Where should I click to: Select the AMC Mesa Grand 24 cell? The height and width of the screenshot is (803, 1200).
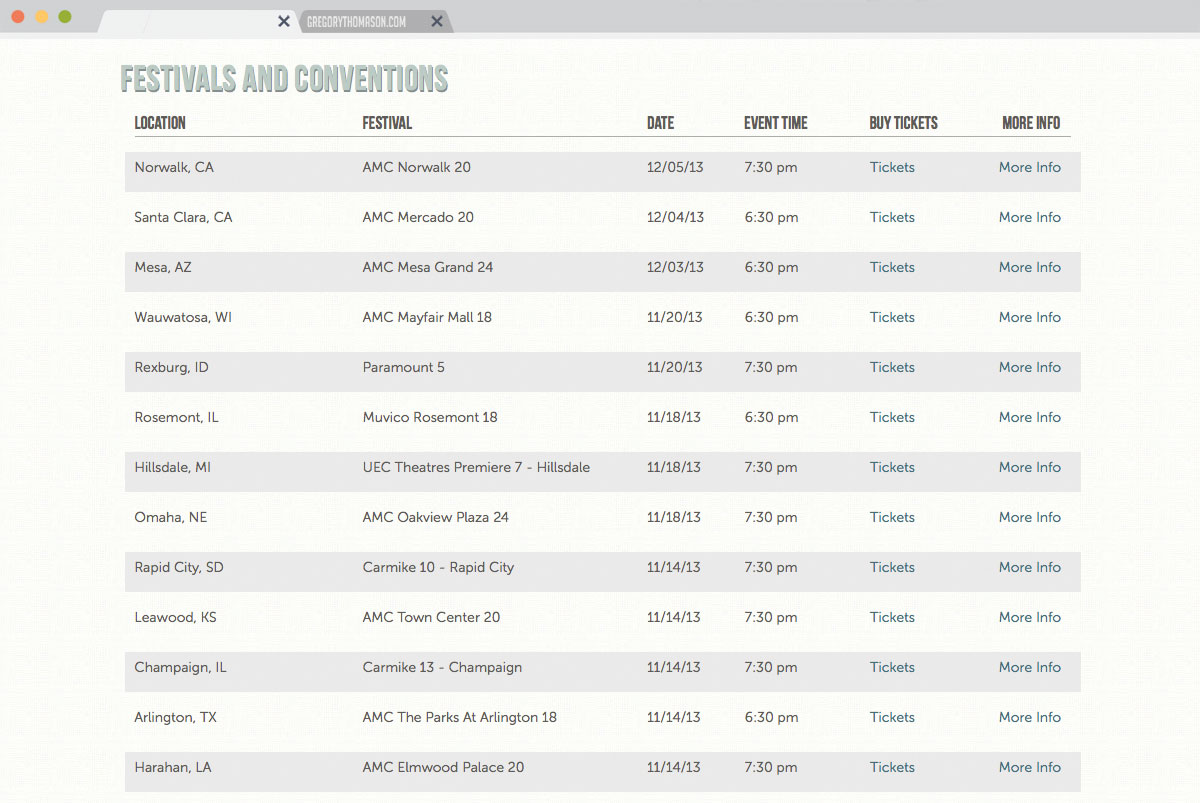428,267
